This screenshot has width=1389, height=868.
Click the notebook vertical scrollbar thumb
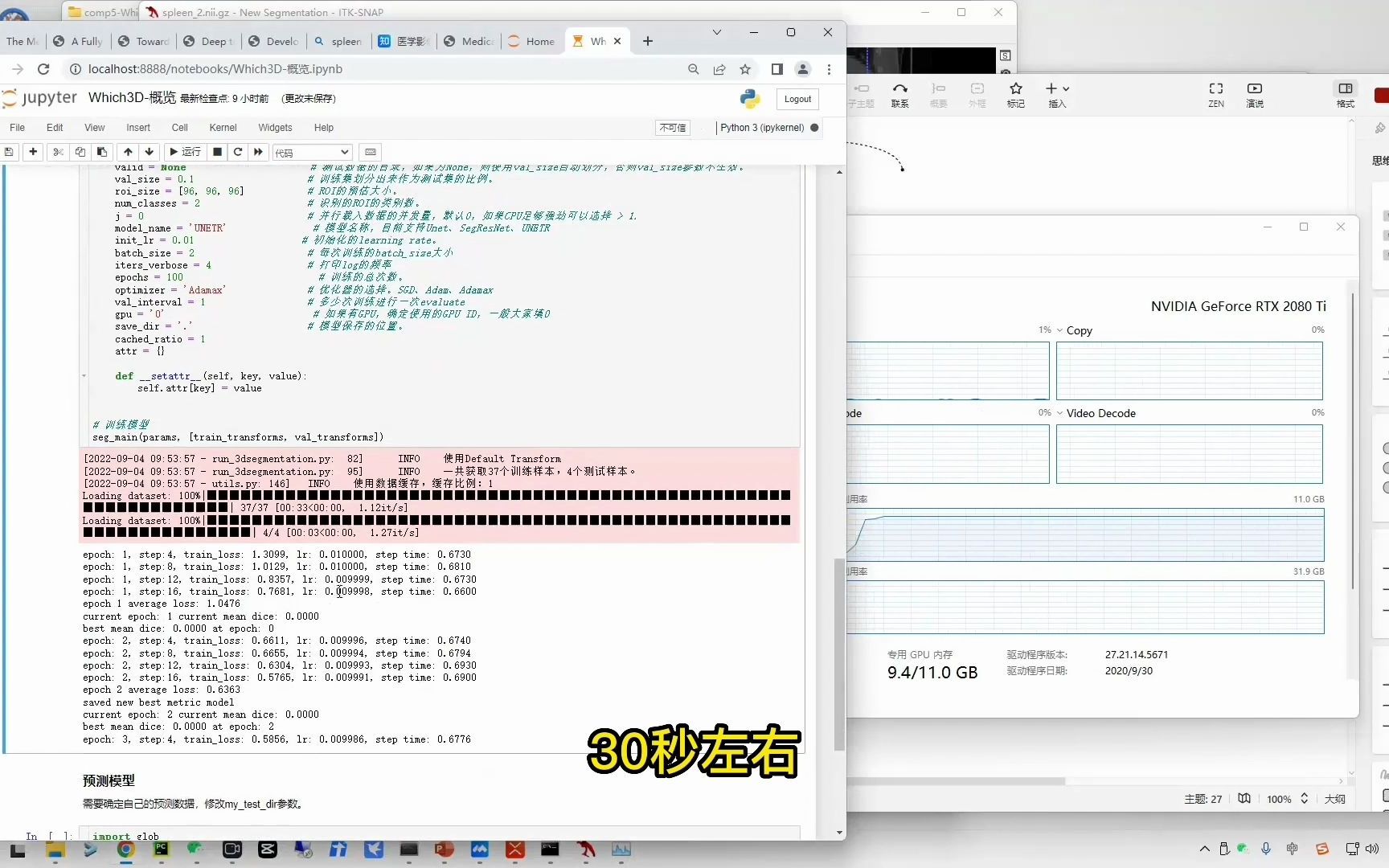[839, 653]
